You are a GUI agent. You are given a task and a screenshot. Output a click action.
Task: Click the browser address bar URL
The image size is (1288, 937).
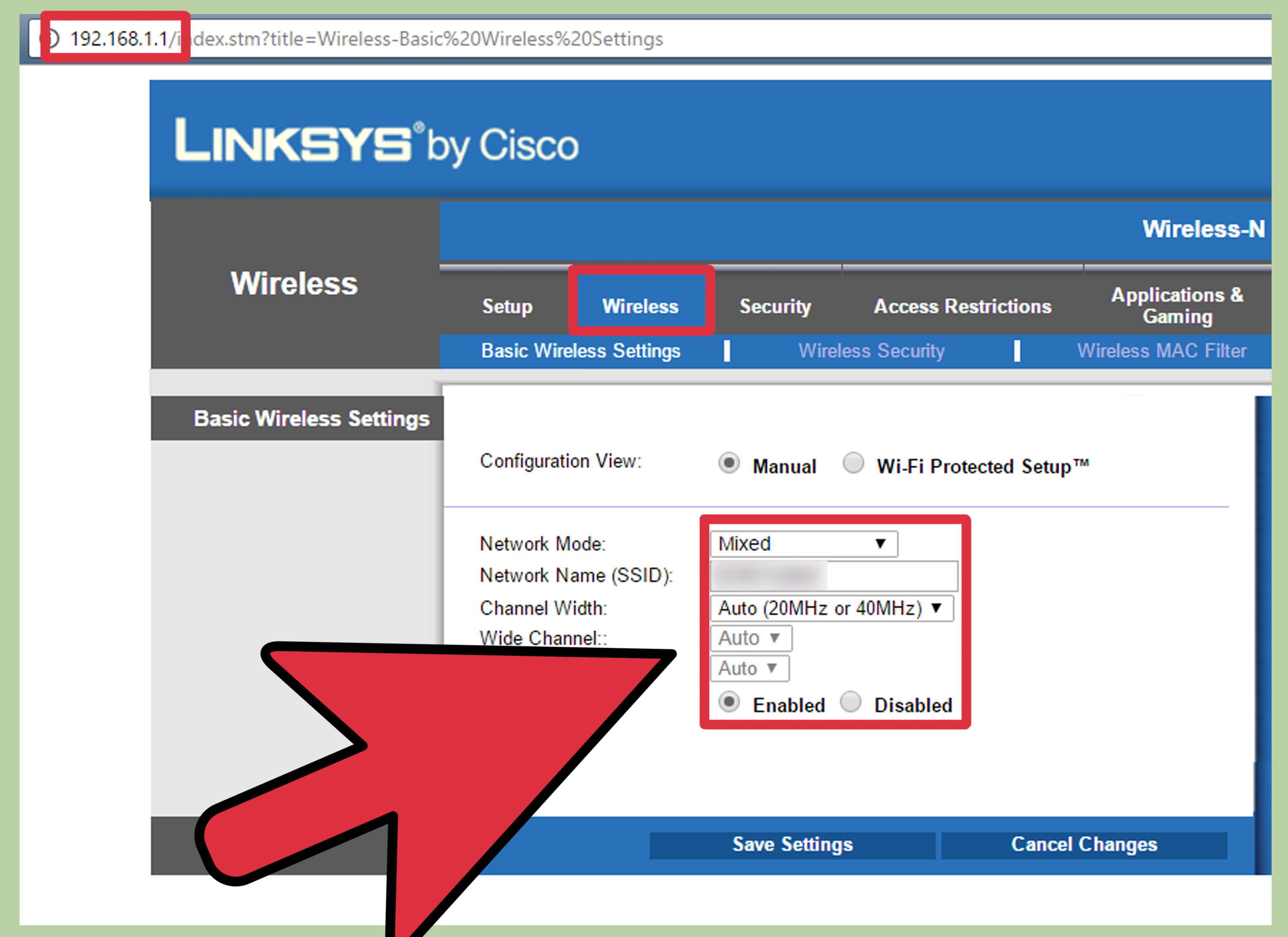[x=366, y=39]
